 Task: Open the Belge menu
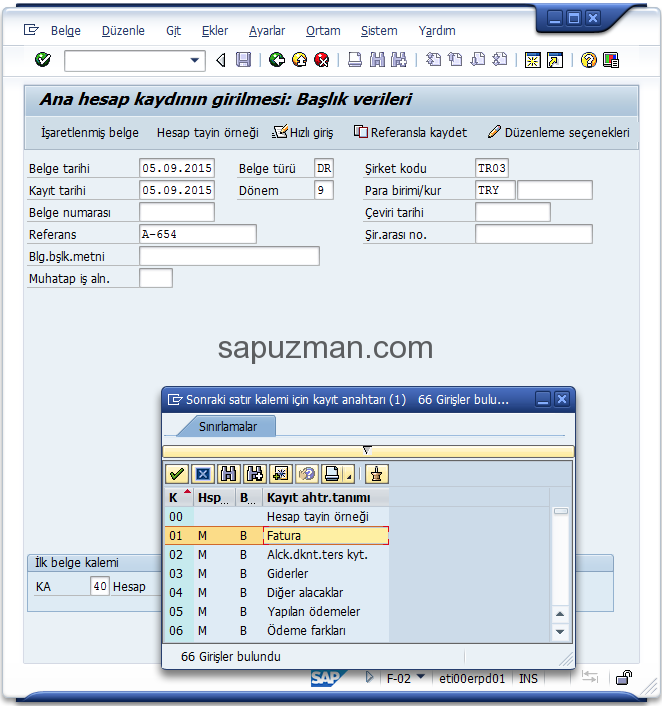point(66,31)
